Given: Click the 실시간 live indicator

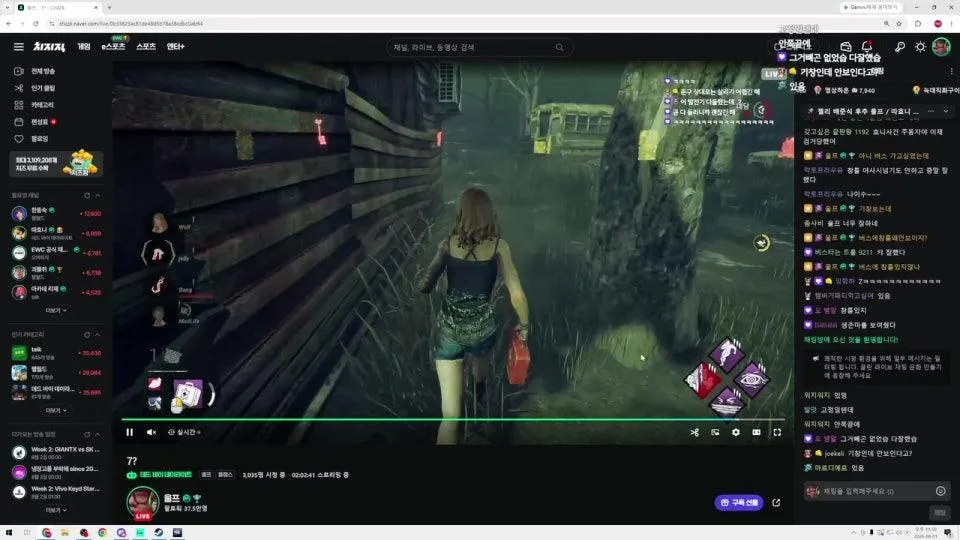Looking at the screenshot, I should [184, 432].
